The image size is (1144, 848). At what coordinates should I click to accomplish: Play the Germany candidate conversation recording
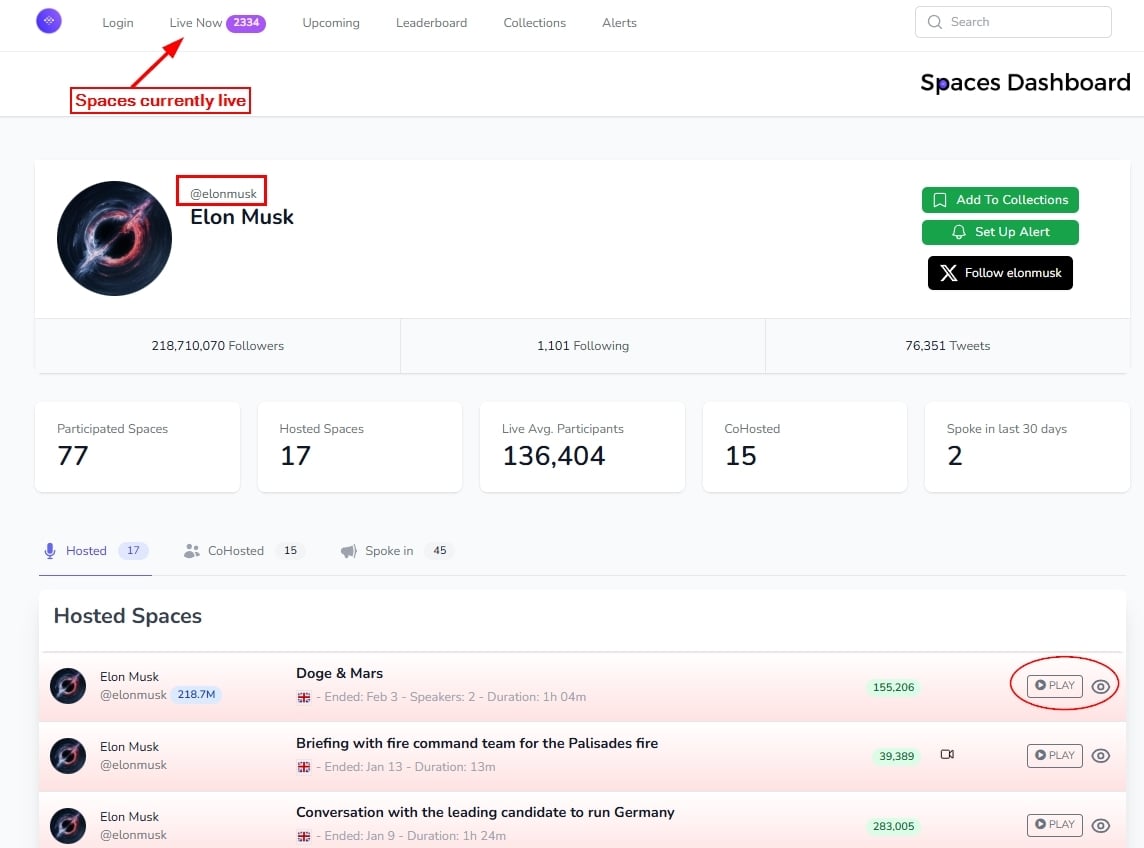click(x=1054, y=825)
